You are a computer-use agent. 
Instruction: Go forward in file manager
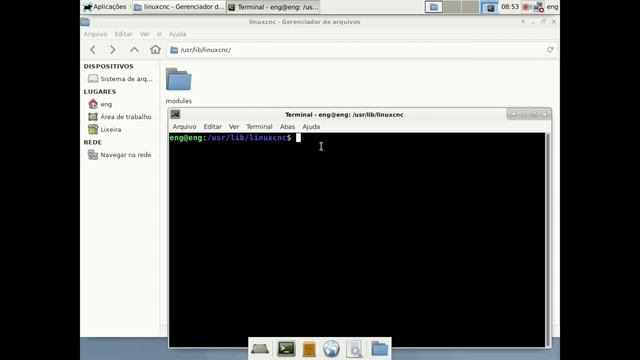pos(113,50)
